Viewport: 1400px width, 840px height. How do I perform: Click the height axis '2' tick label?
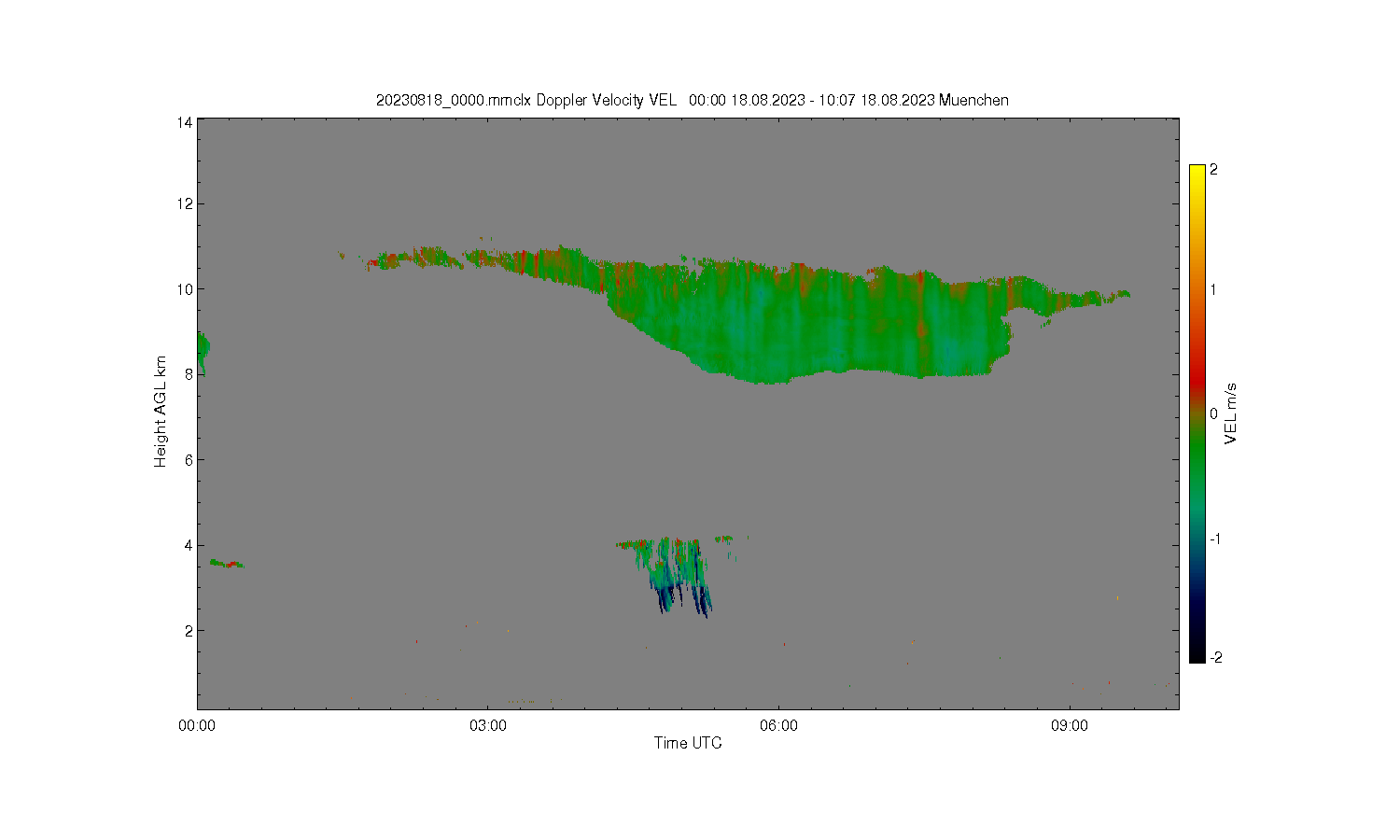click(189, 630)
